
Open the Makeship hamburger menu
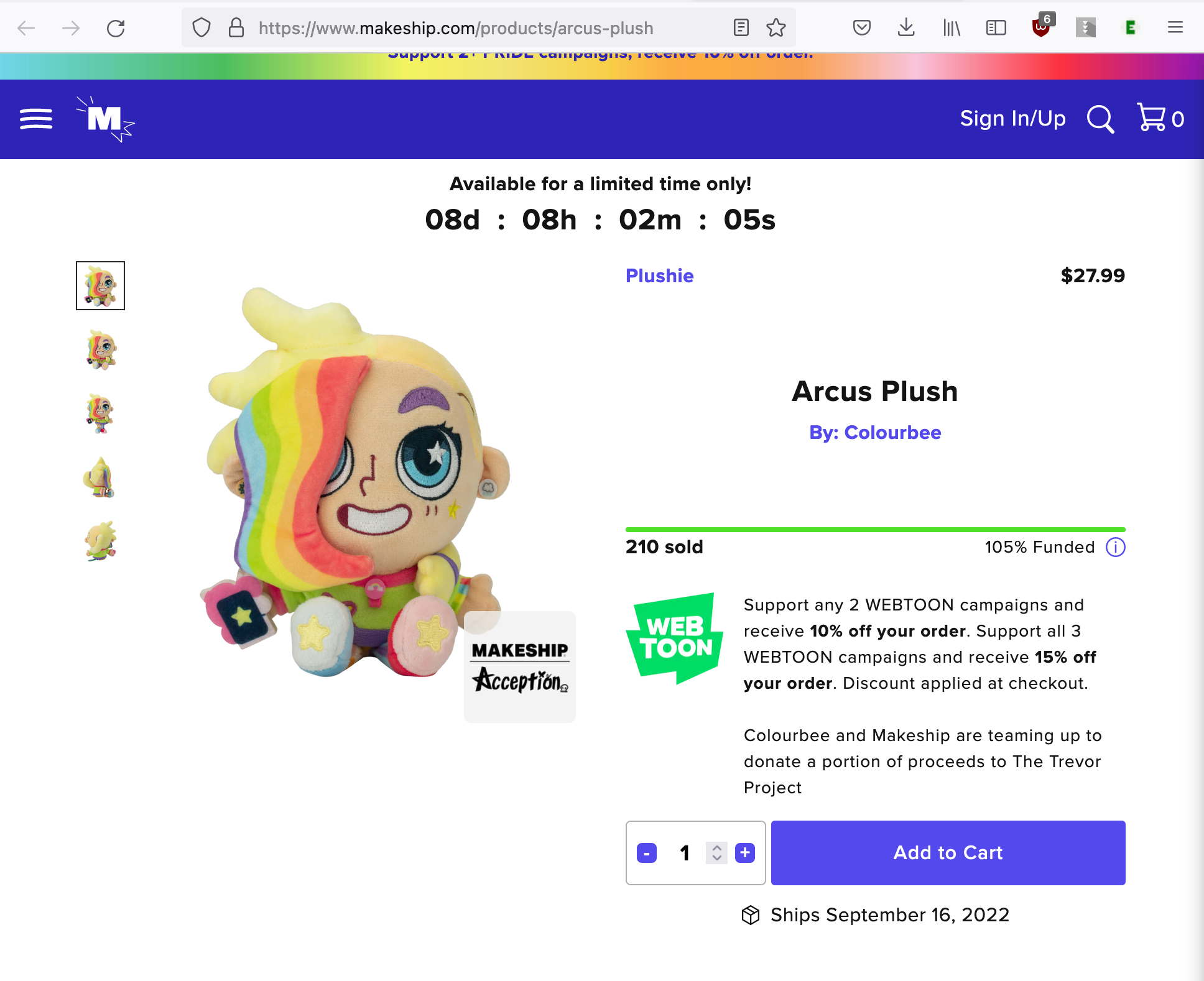36,119
